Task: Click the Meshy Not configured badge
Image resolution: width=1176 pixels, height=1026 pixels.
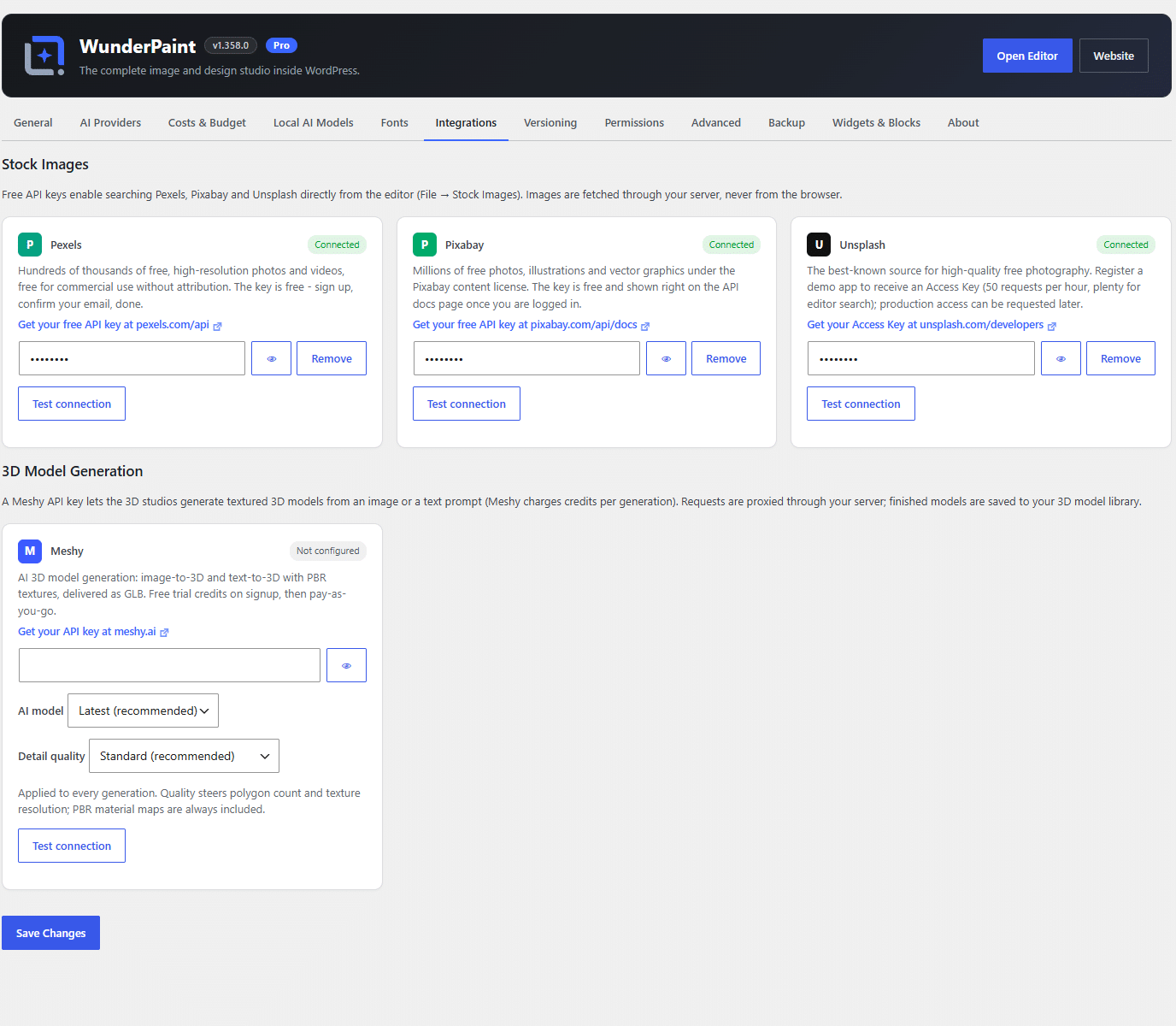Action: pyautogui.click(x=328, y=551)
